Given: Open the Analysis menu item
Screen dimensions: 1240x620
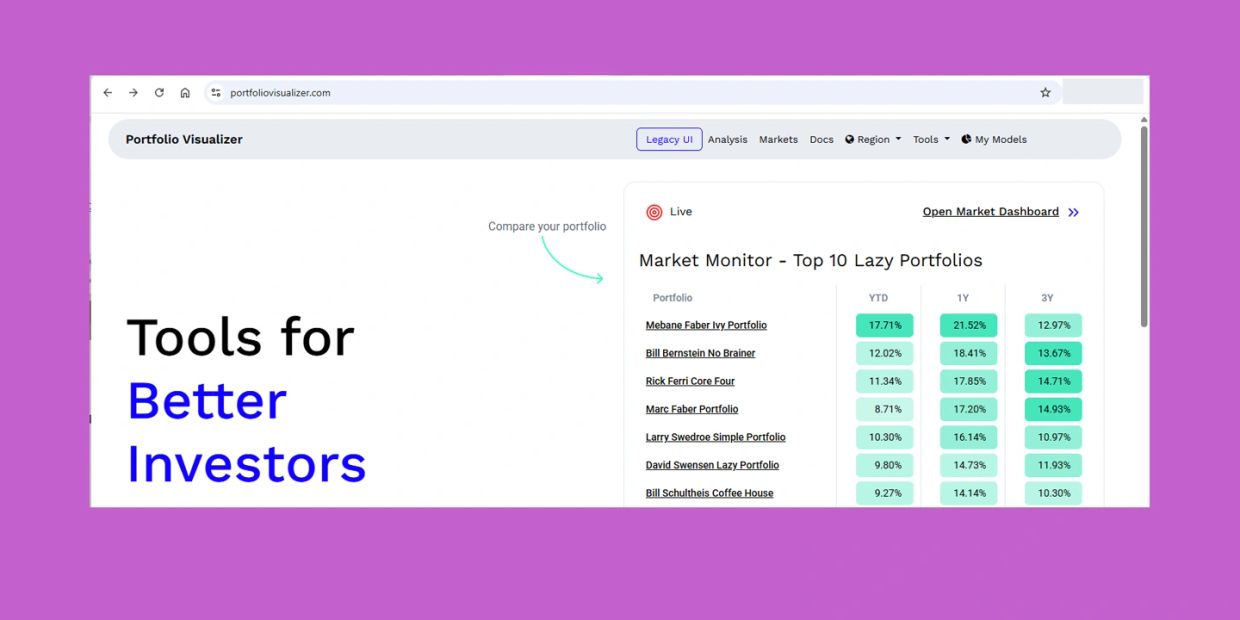Looking at the screenshot, I should click(727, 140).
